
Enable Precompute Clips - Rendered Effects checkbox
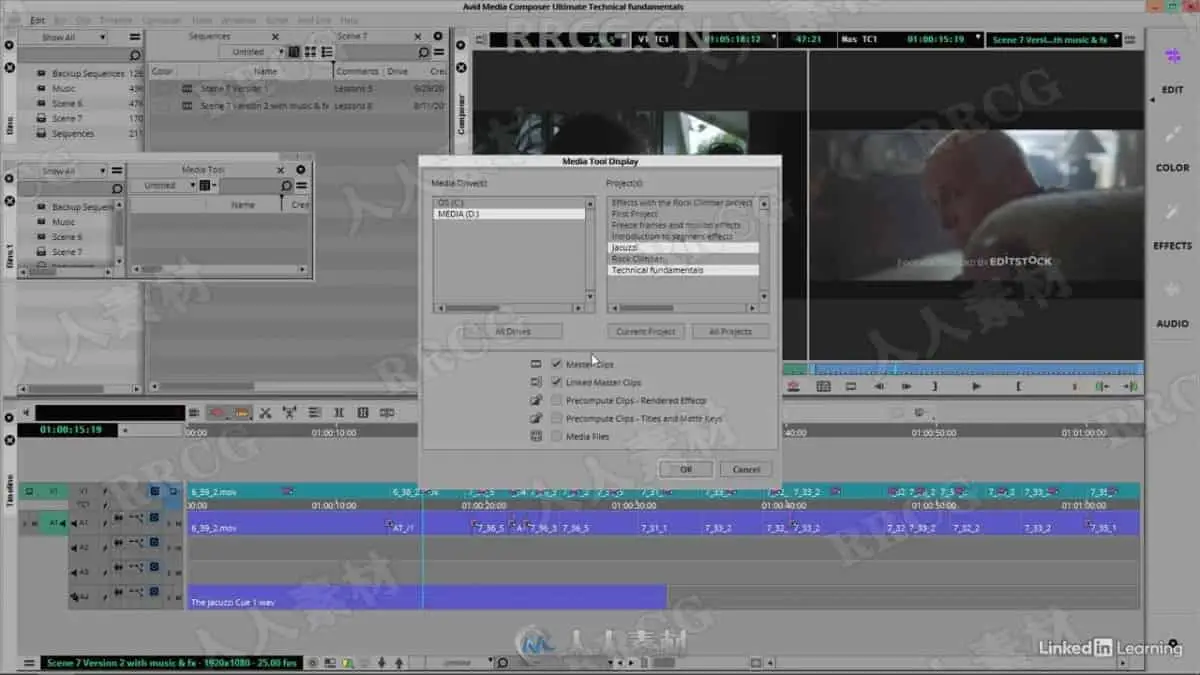[557, 400]
